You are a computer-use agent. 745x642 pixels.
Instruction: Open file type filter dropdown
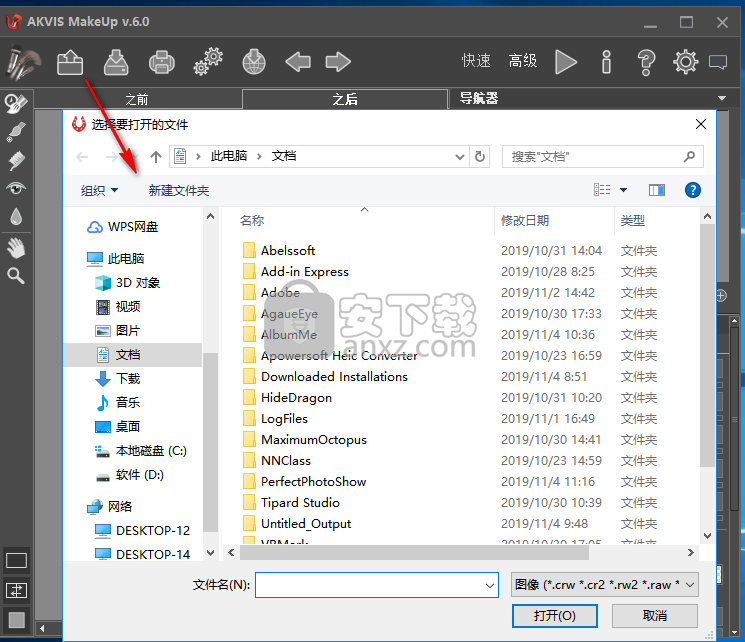point(604,585)
